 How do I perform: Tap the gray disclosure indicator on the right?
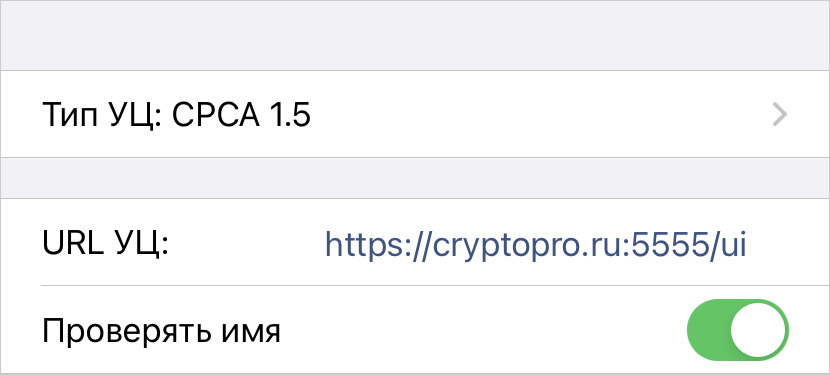pos(780,114)
